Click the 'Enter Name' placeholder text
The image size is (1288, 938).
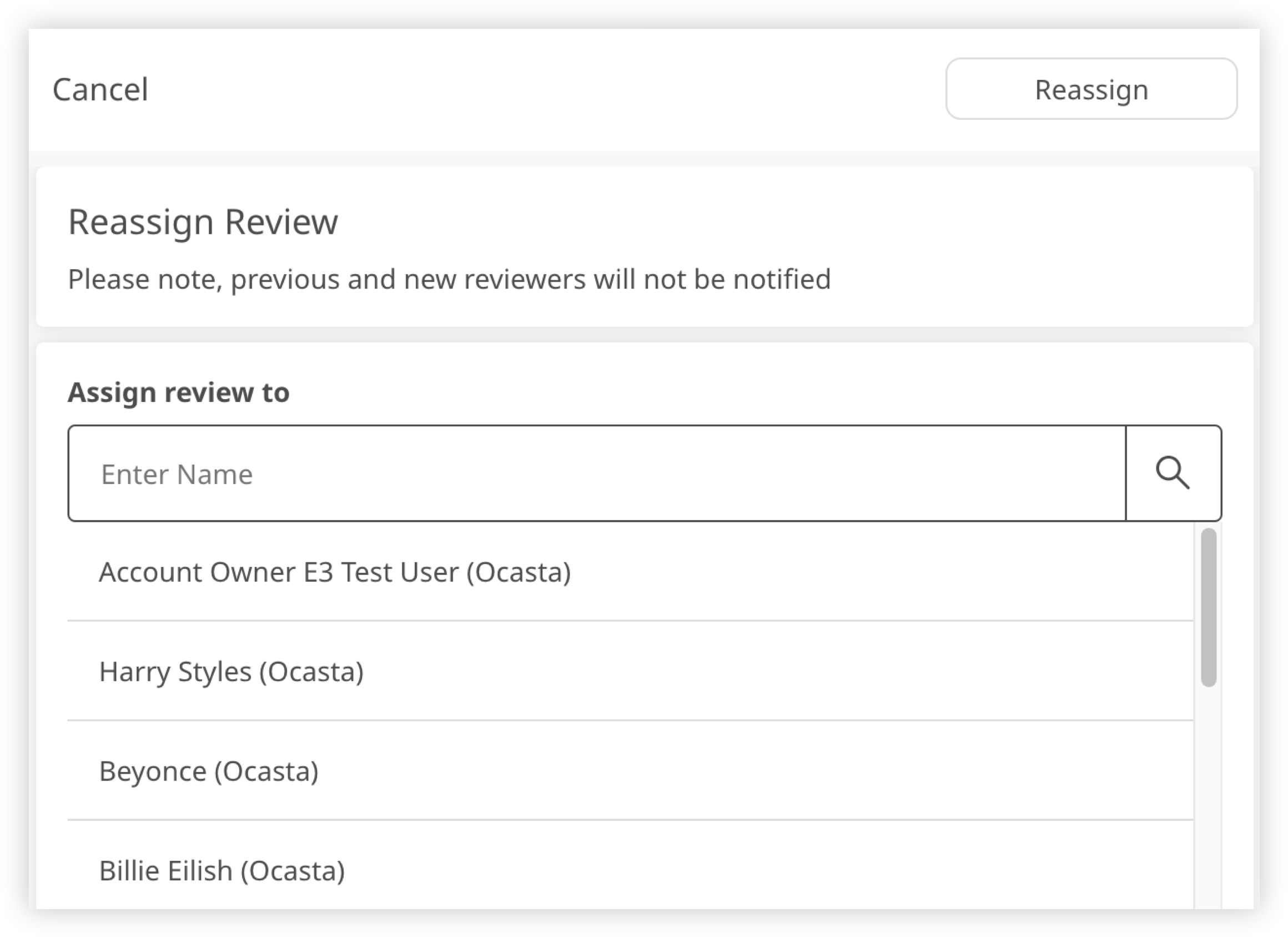[177, 474]
